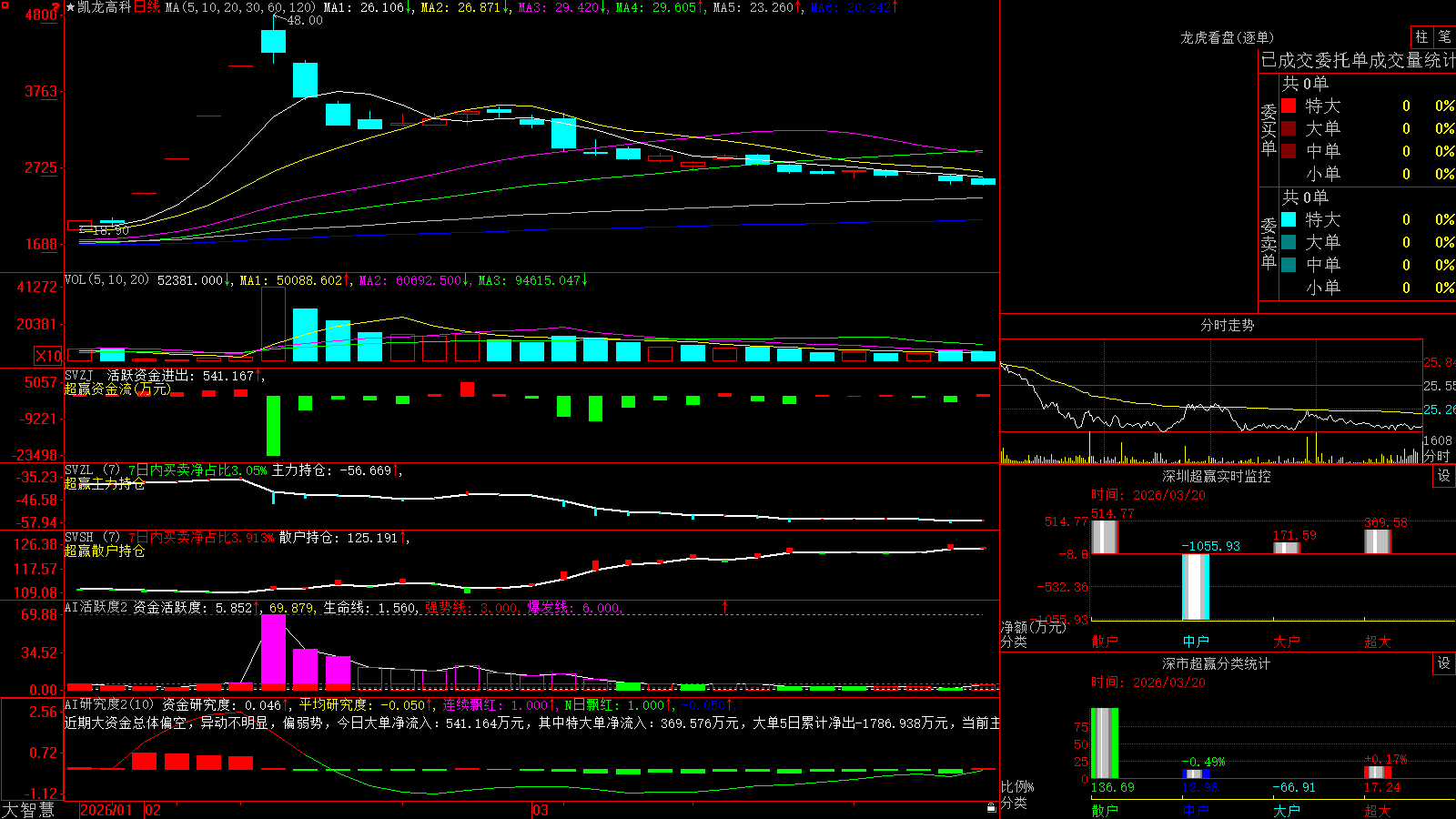The width and height of the screenshot is (1456, 819).
Task: Click the 大户 label in 深圳超赢实时监控
Action: point(1287,642)
